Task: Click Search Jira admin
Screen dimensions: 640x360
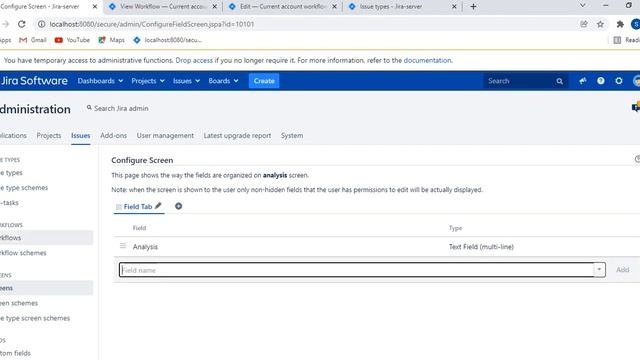Action: (118, 108)
